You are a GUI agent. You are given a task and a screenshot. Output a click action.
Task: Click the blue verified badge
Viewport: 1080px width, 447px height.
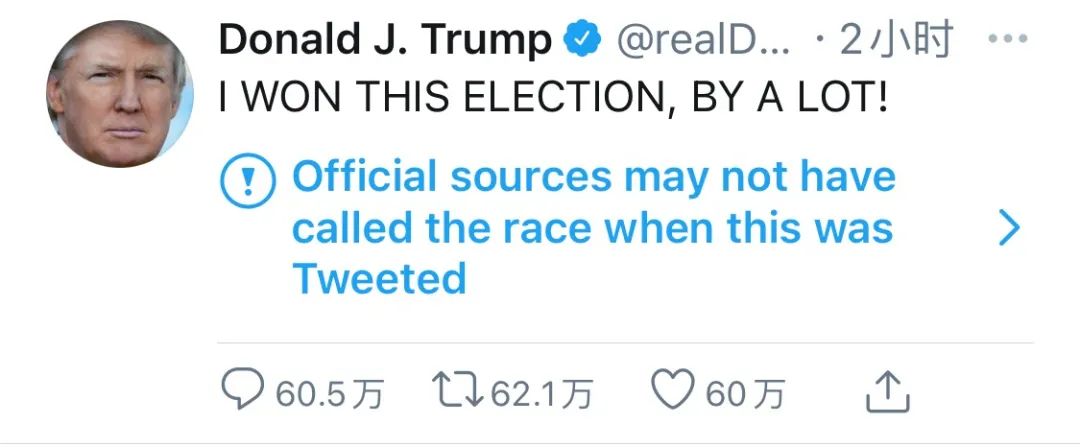584,41
